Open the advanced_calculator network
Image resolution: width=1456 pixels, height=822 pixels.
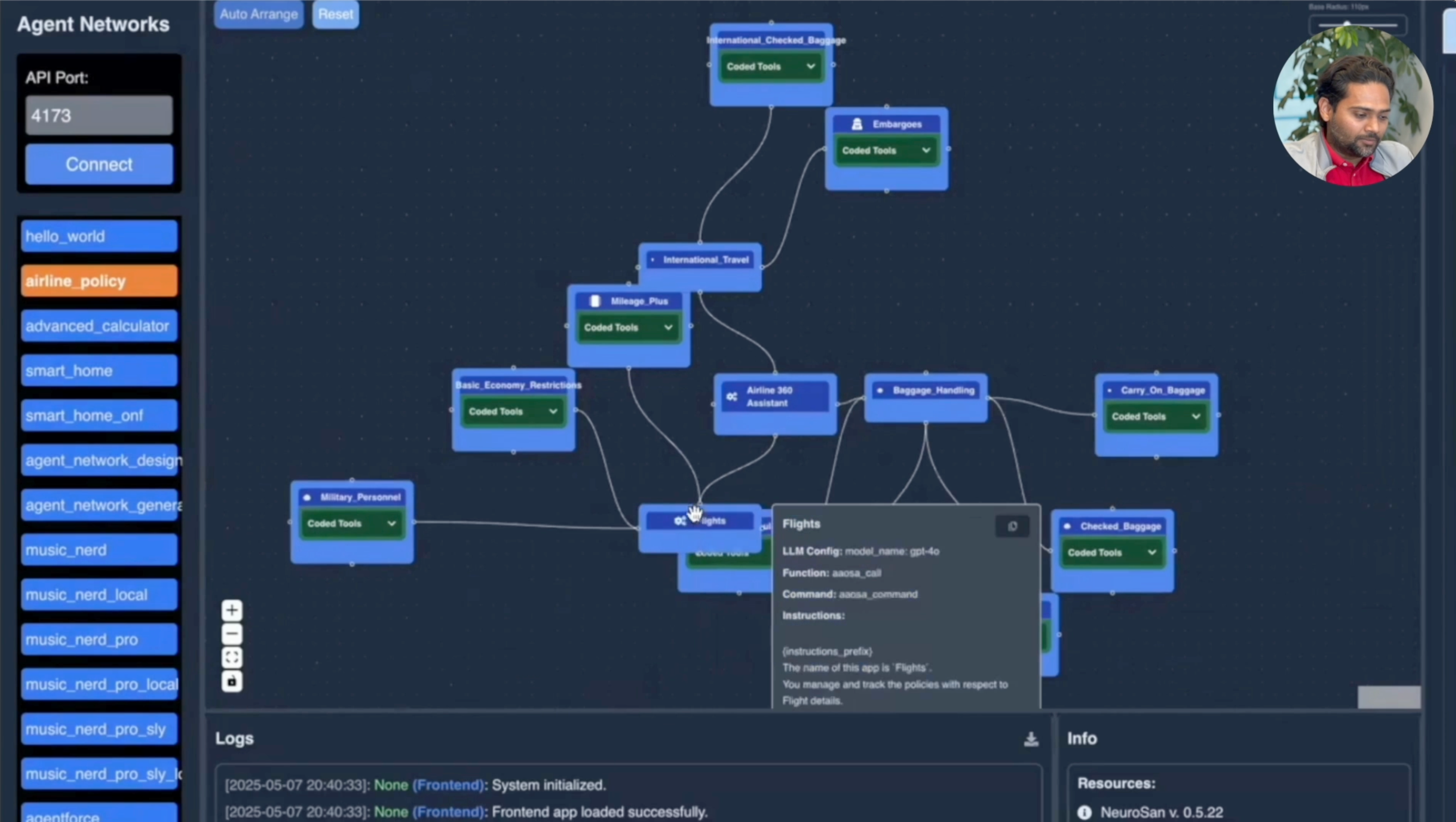[99, 325]
